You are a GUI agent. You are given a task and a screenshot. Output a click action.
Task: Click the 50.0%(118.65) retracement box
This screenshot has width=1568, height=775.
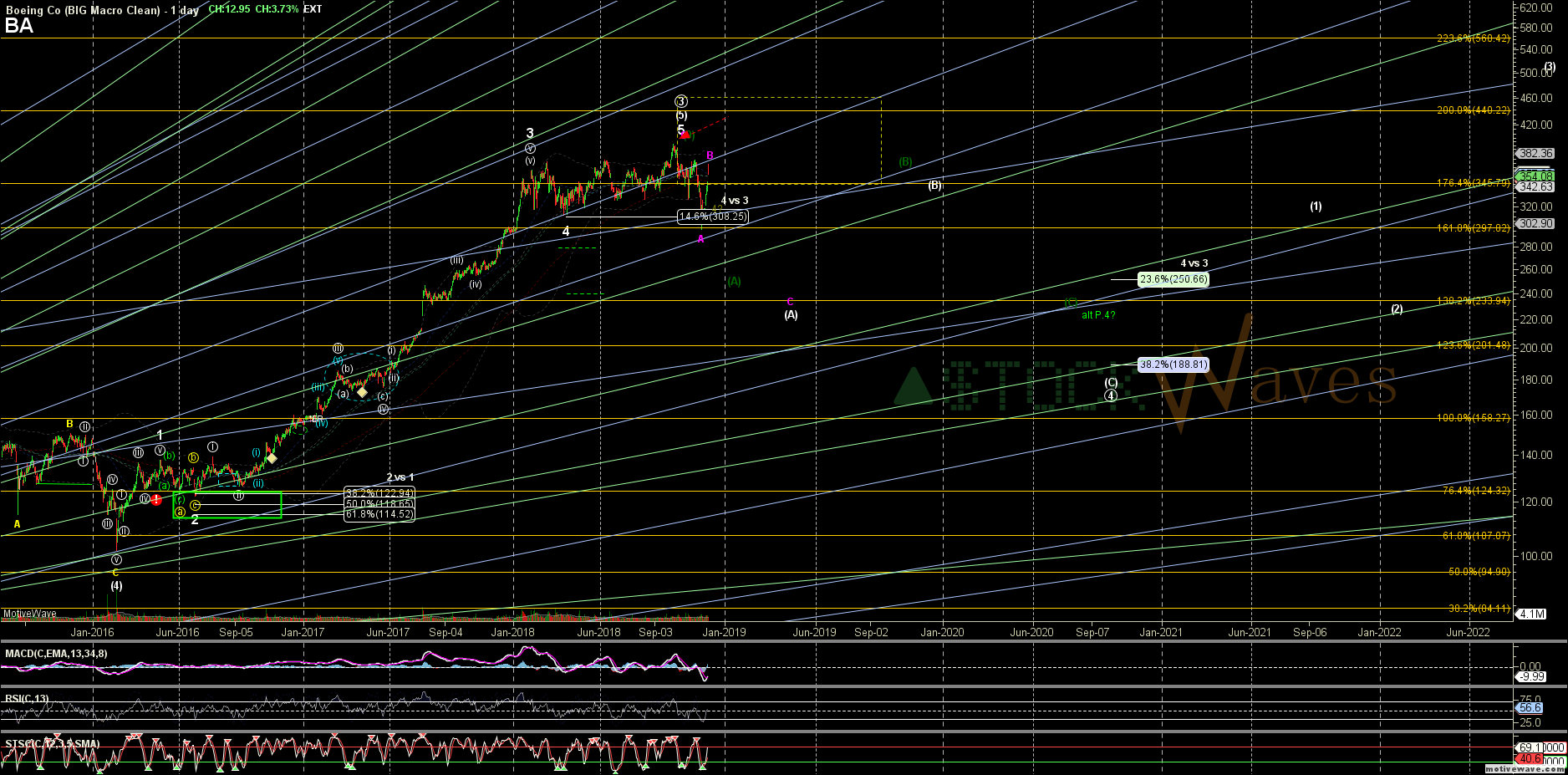379,504
